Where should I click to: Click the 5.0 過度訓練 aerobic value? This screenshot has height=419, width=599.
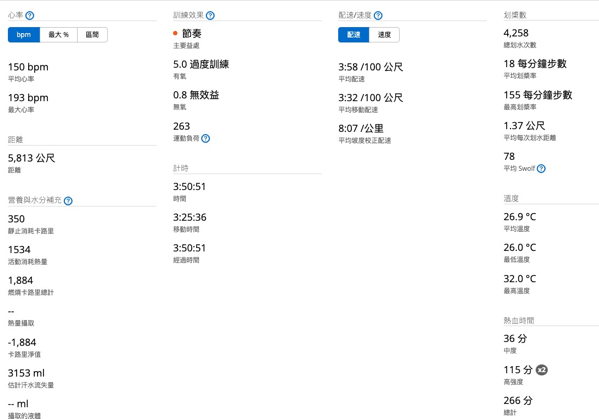click(201, 64)
